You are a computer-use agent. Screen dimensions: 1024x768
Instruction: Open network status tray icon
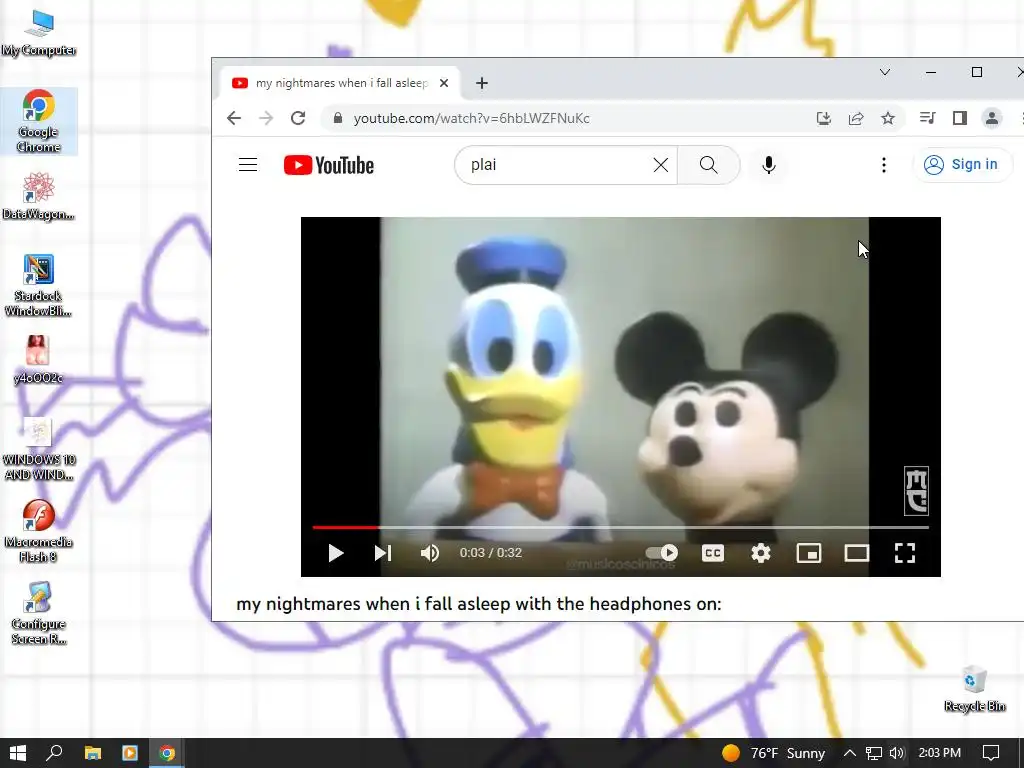tap(874, 753)
